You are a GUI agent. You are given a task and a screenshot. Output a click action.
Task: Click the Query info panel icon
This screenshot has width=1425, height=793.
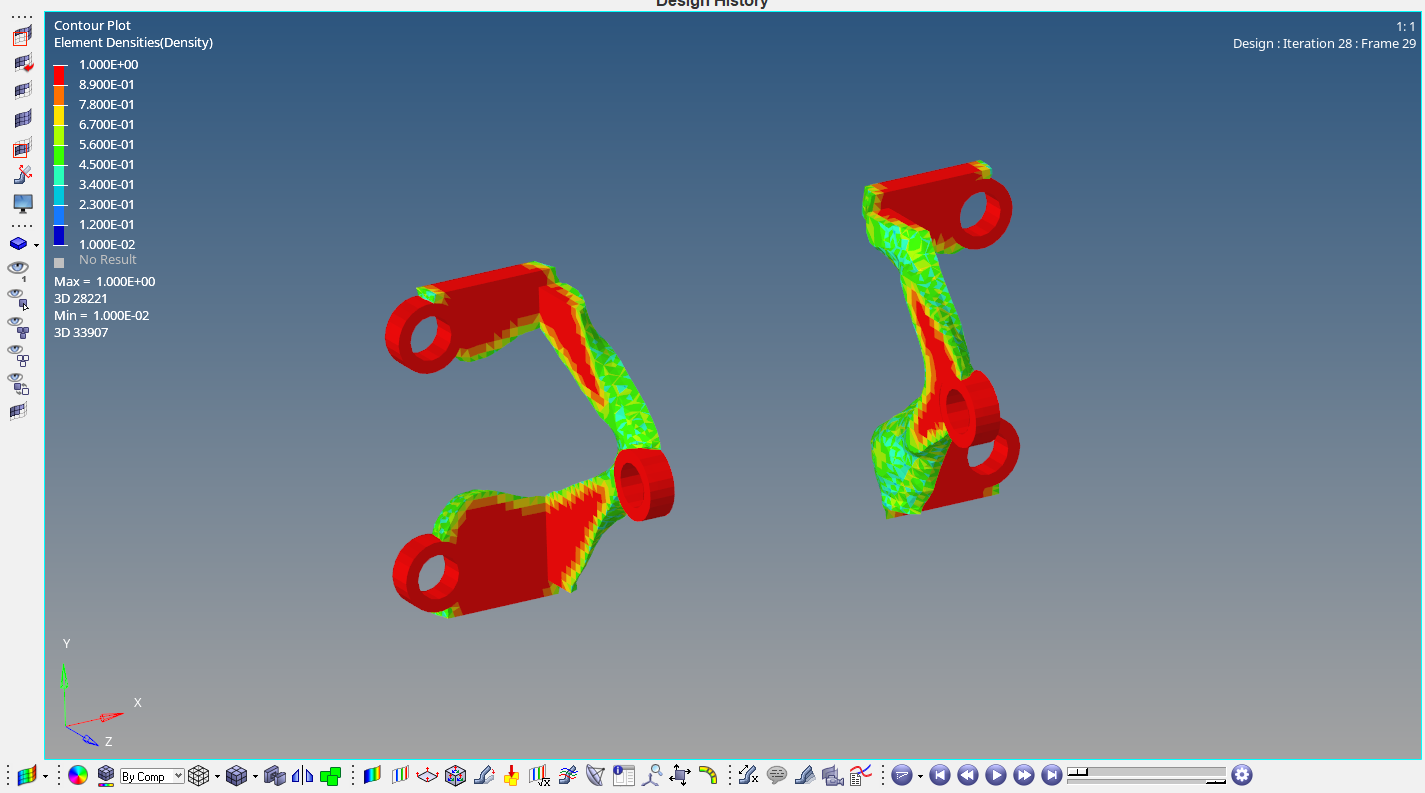click(x=624, y=775)
